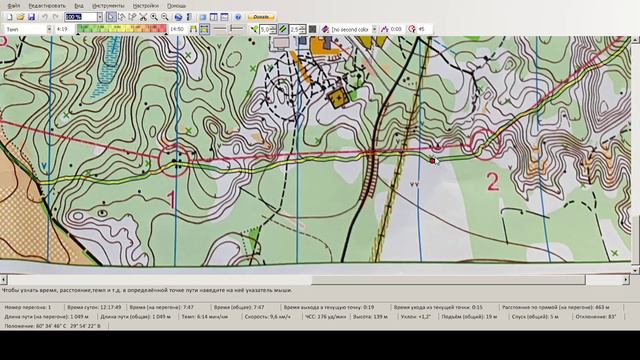Click the icon right of the globe
The width and height of the screenshot is (640, 360).
pos(189,17)
